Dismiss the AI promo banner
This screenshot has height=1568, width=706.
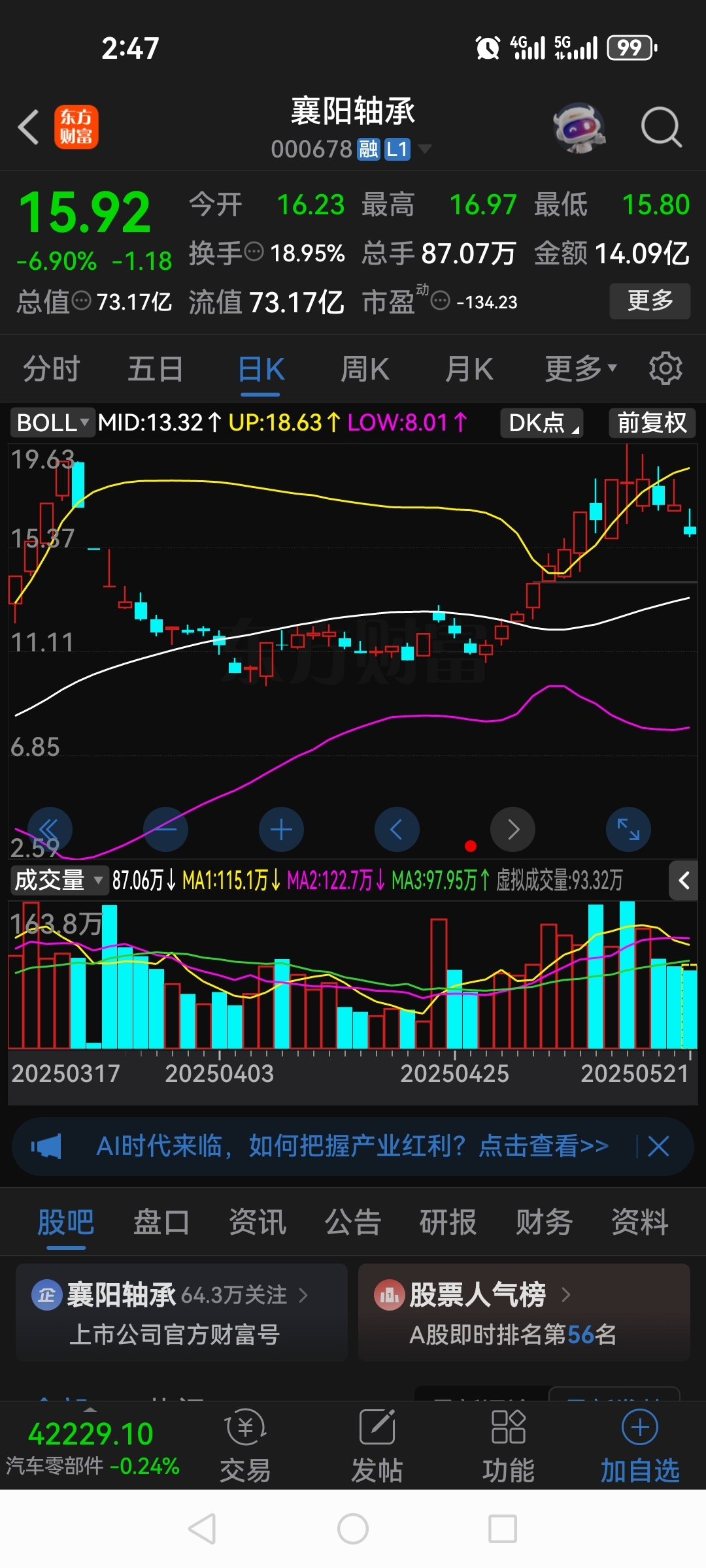(x=658, y=1146)
